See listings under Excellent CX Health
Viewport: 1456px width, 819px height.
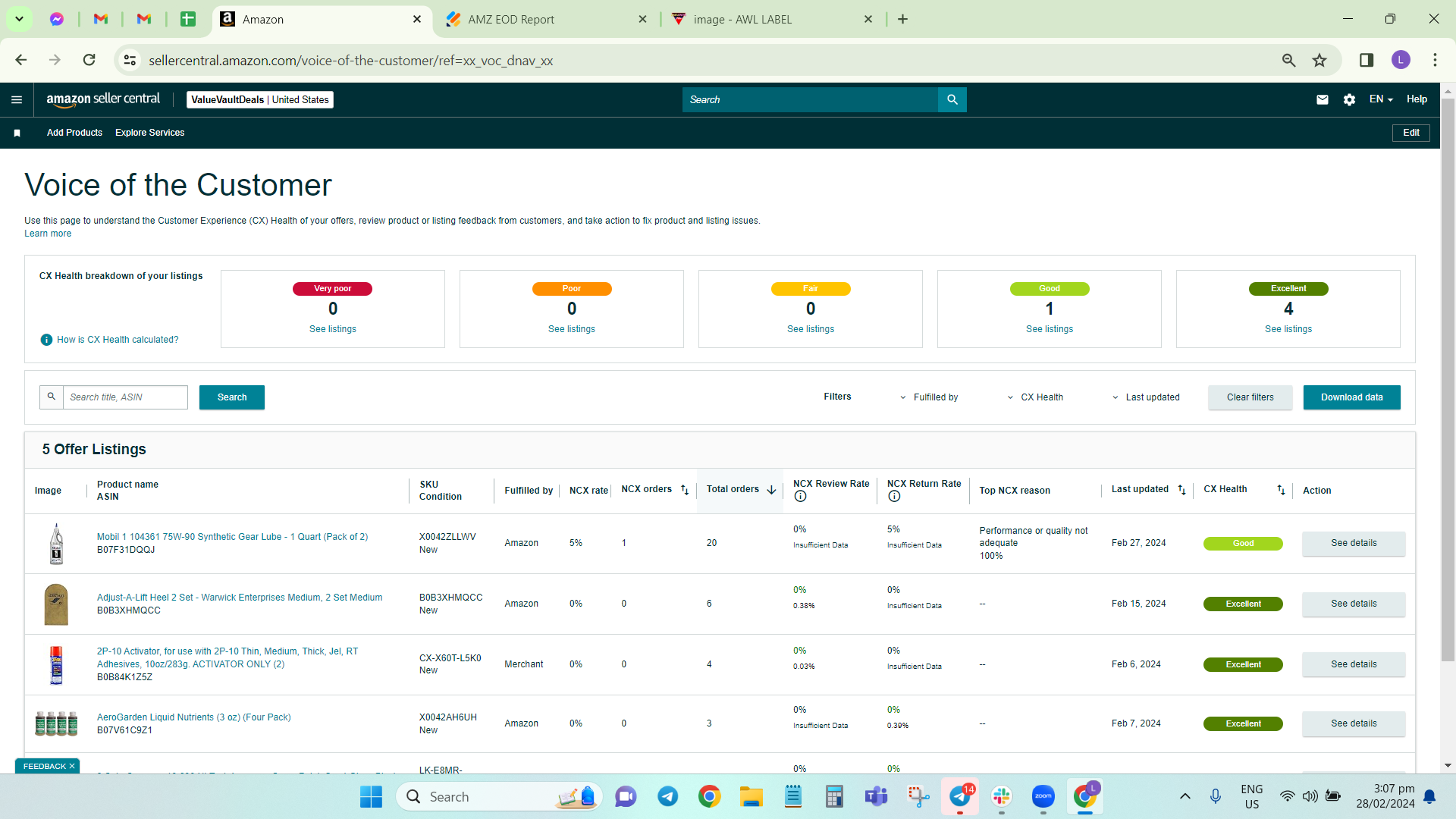pyautogui.click(x=1288, y=329)
